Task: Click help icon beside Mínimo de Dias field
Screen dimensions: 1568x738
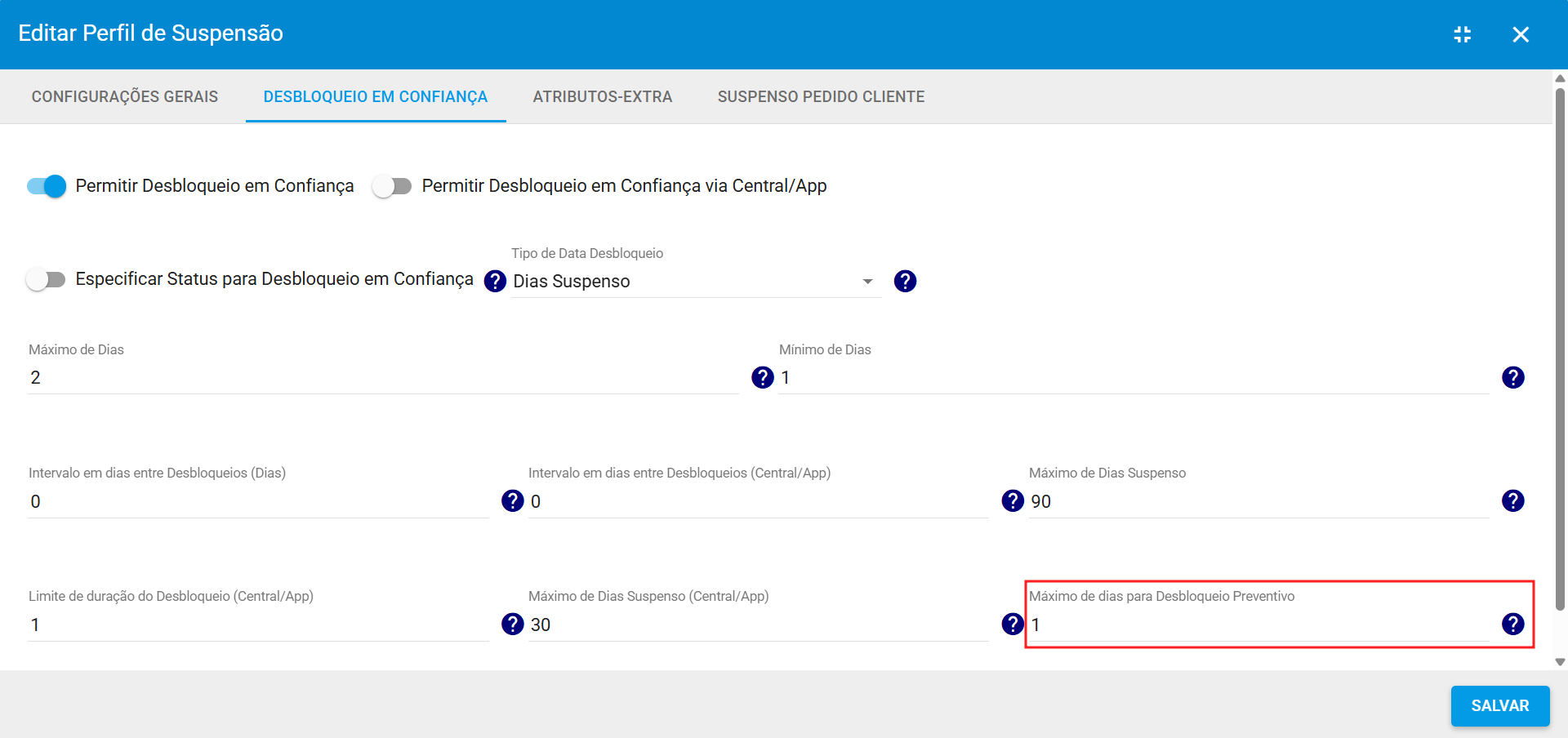Action: coord(1512,377)
